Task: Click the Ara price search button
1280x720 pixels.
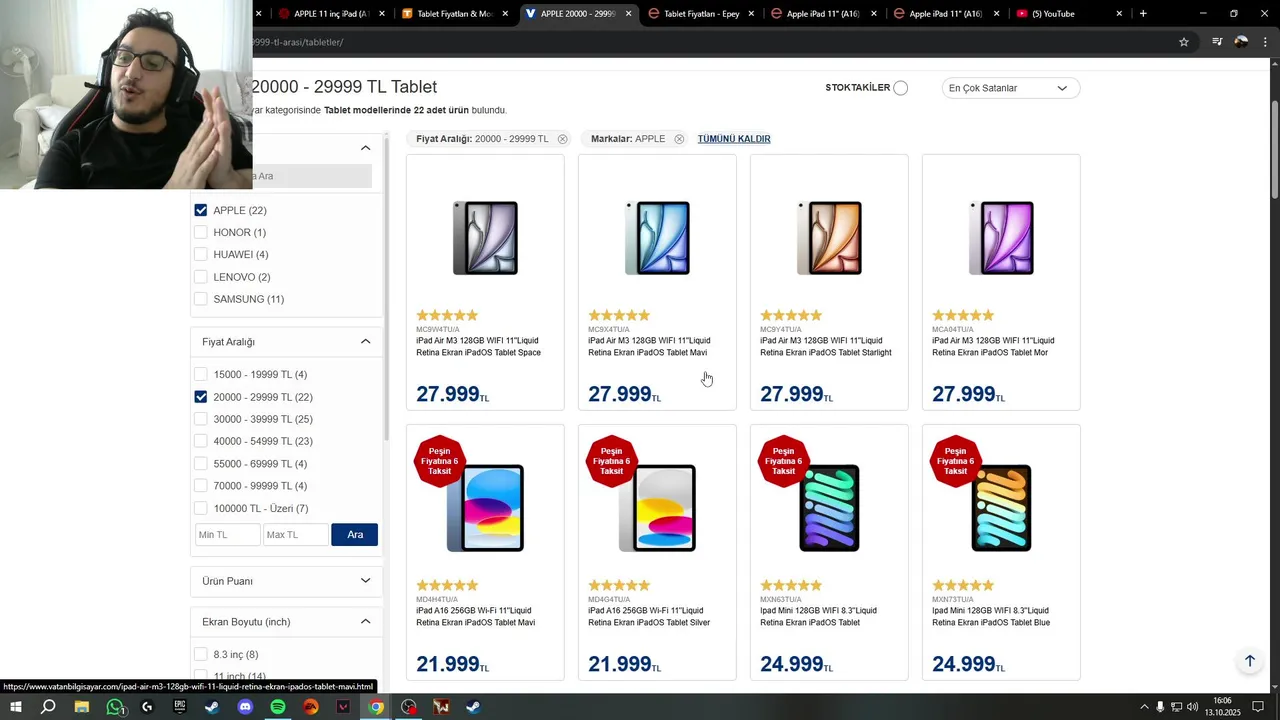Action: pyautogui.click(x=355, y=535)
